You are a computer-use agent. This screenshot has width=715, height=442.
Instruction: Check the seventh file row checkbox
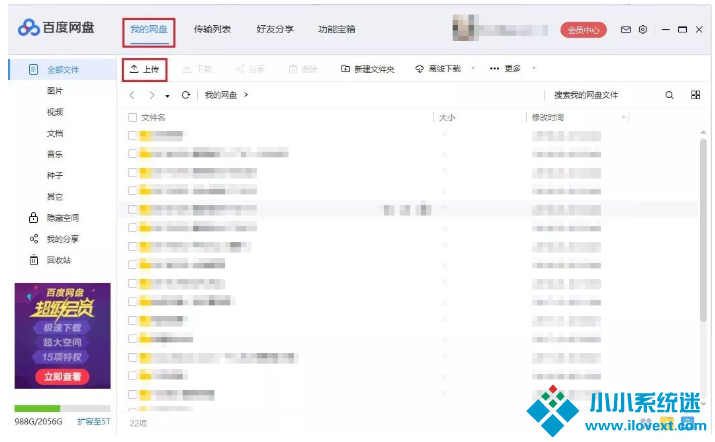point(132,246)
